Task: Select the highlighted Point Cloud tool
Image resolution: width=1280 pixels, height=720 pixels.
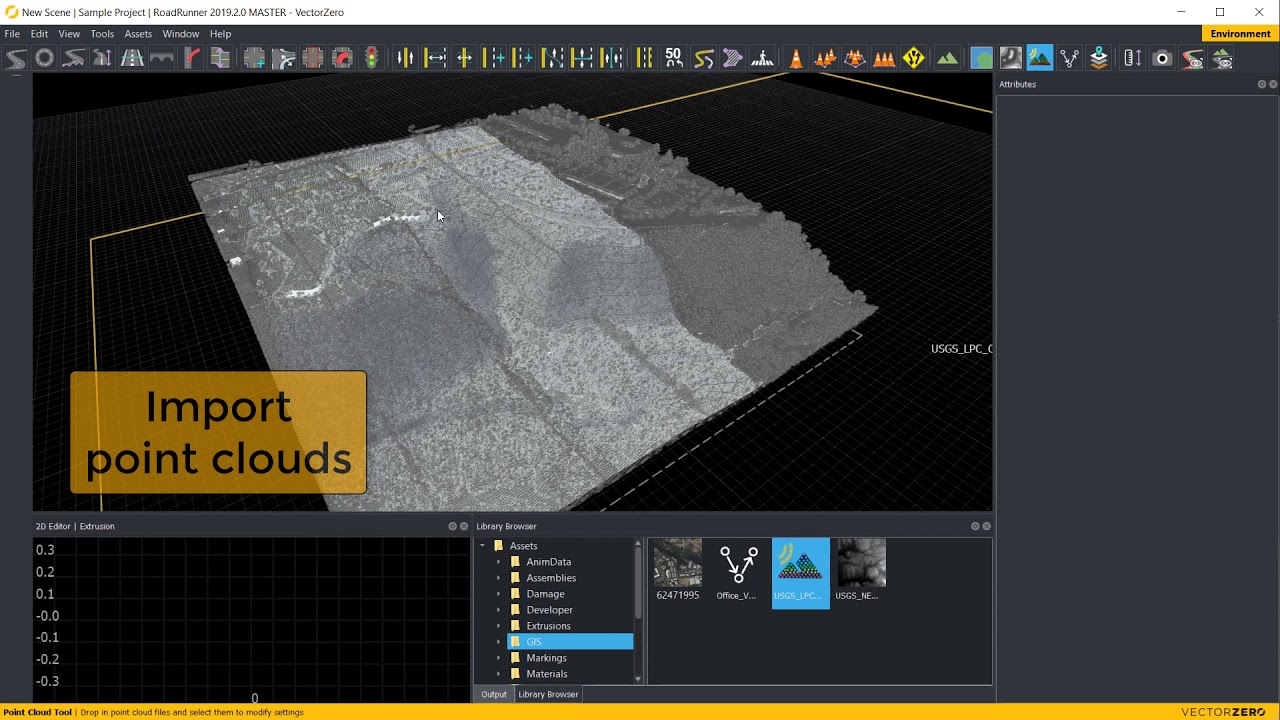Action: tap(1040, 59)
